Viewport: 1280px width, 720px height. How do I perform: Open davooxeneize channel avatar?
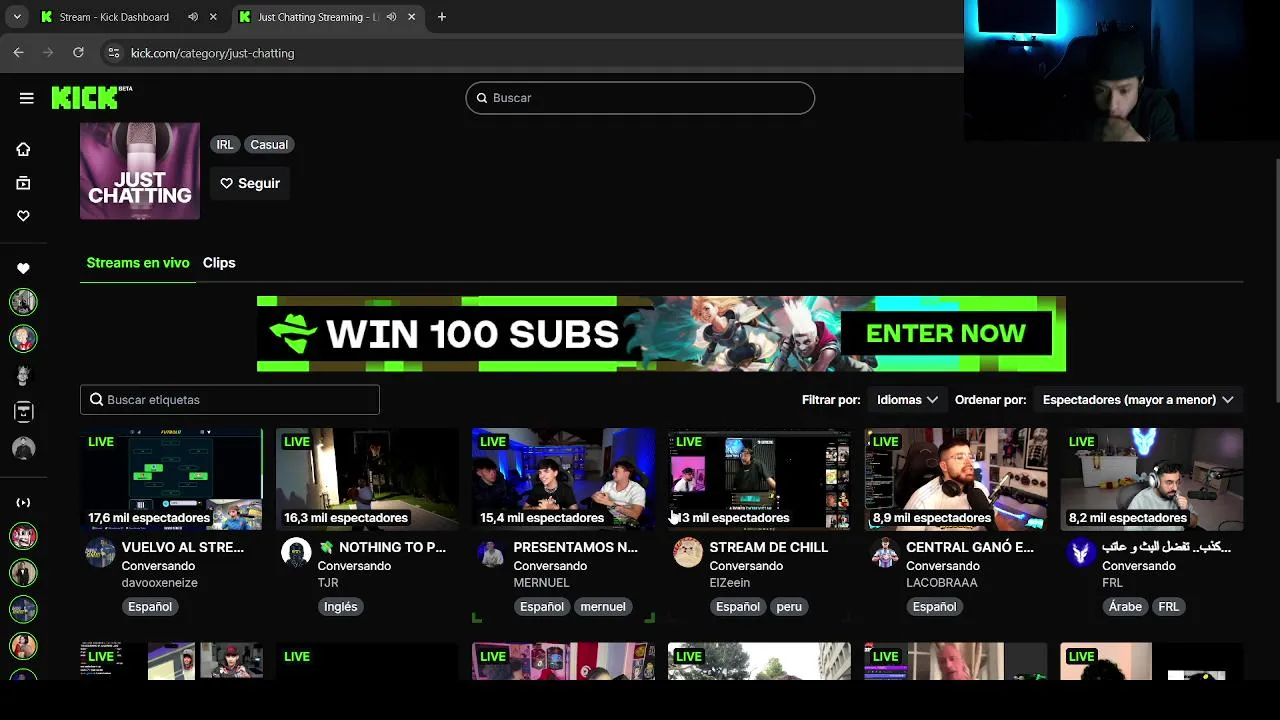click(99, 552)
